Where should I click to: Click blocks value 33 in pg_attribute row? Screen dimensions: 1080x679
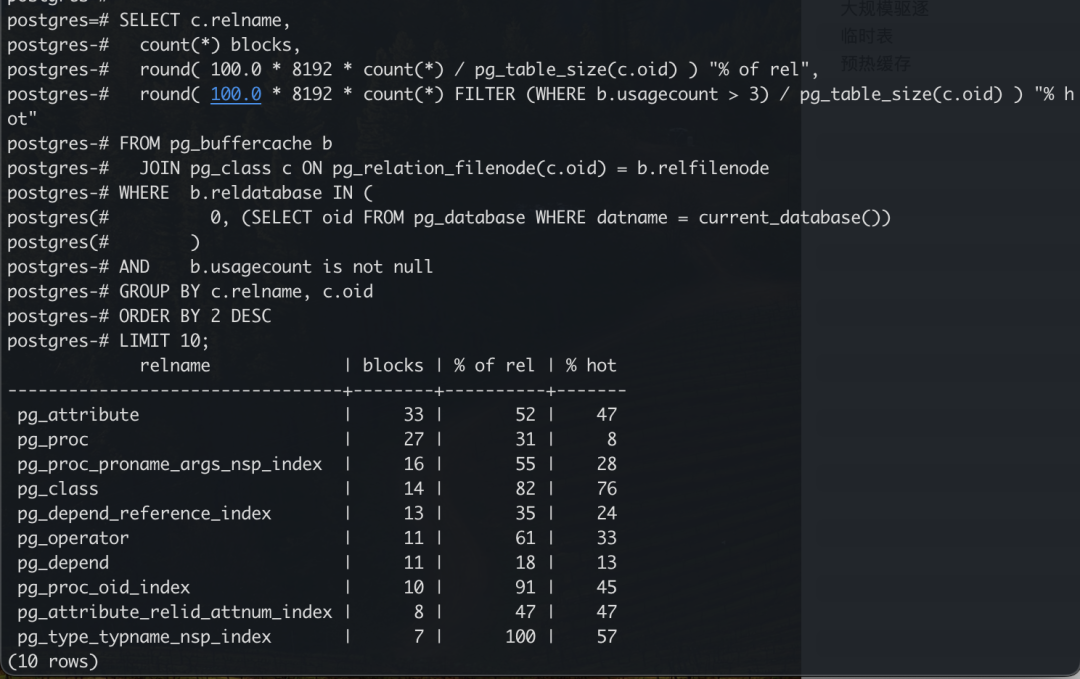[x=413, y=415]
